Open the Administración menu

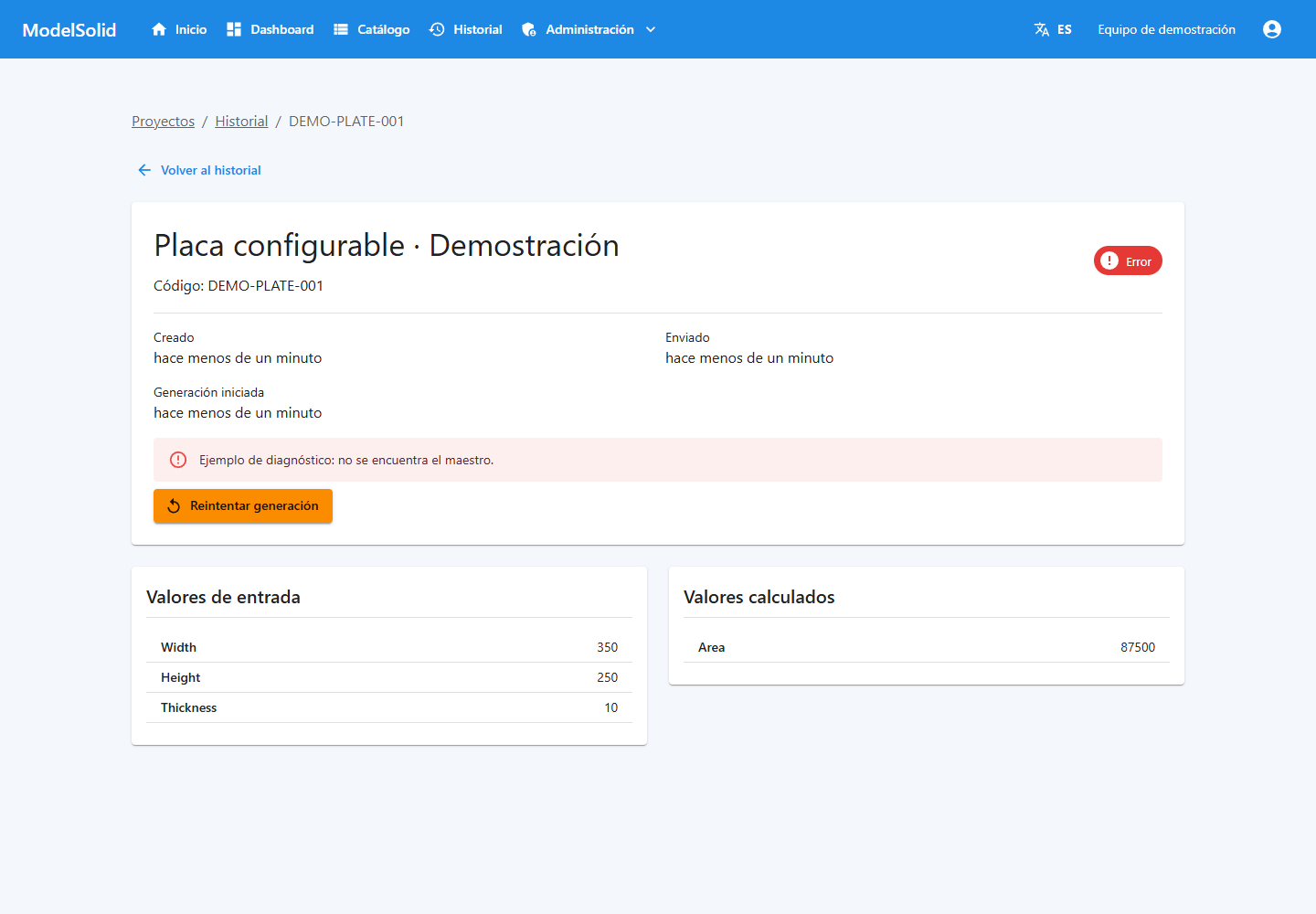click(x=589, y=29)
